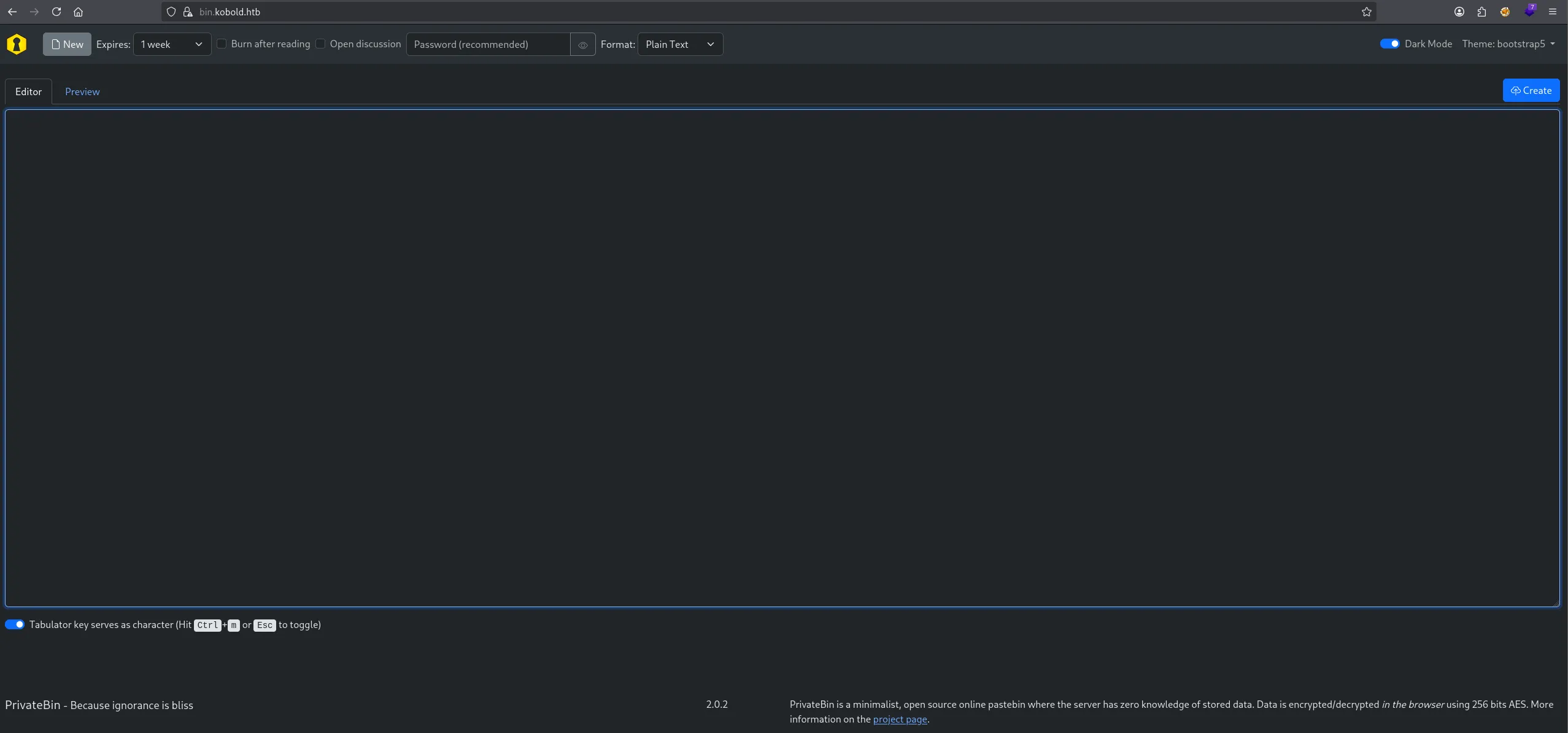
Task: Enable Open discussion checkbox
Action: click(320, 44)
